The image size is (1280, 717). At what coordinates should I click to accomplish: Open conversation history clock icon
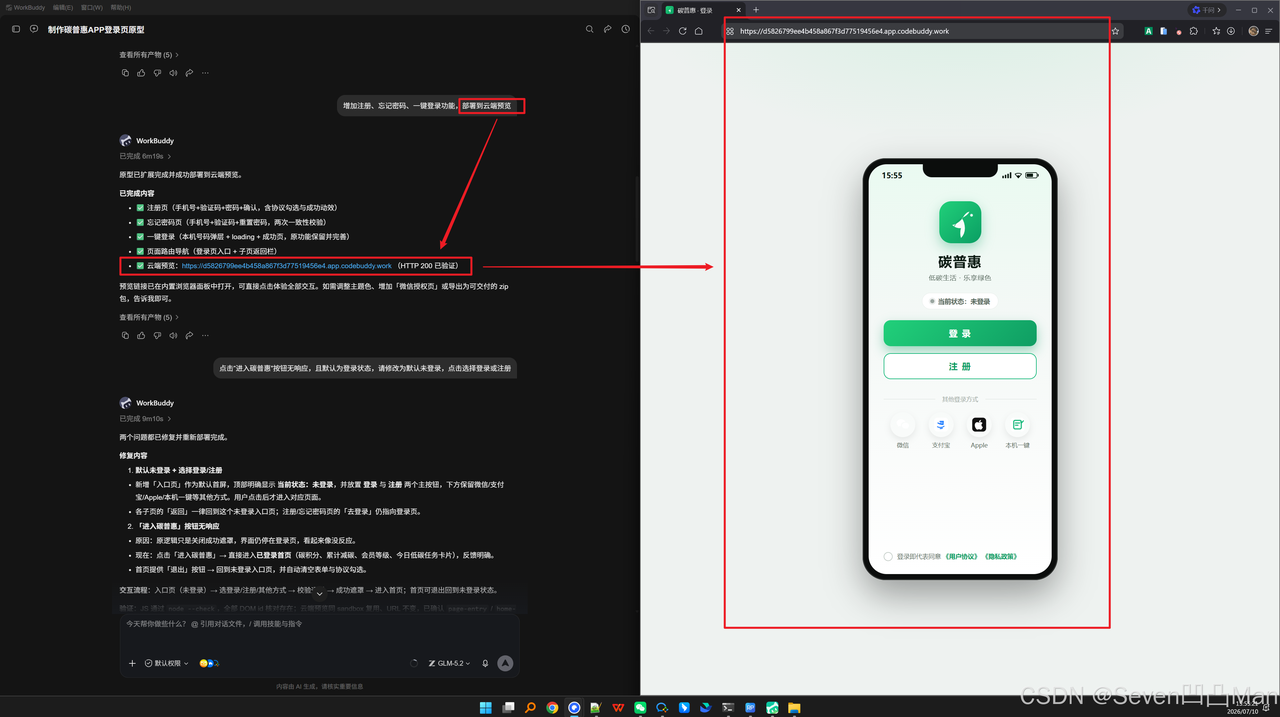(x=625, y=30)
